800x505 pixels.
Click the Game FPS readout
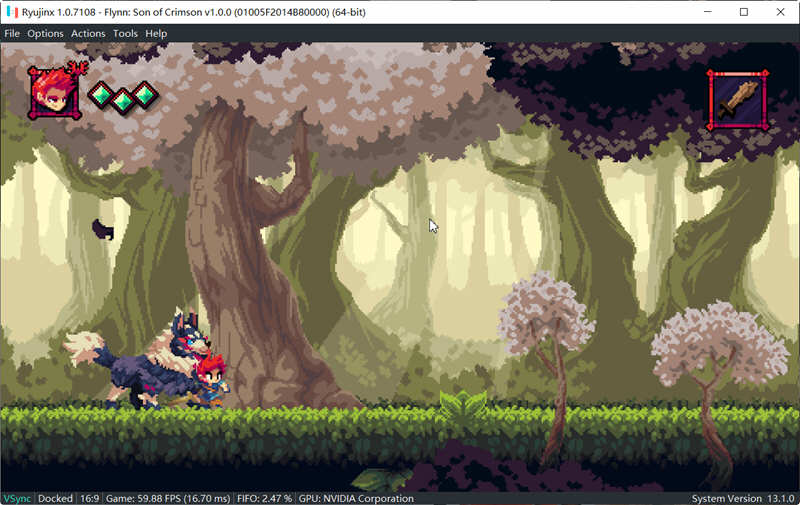[168, 498]
